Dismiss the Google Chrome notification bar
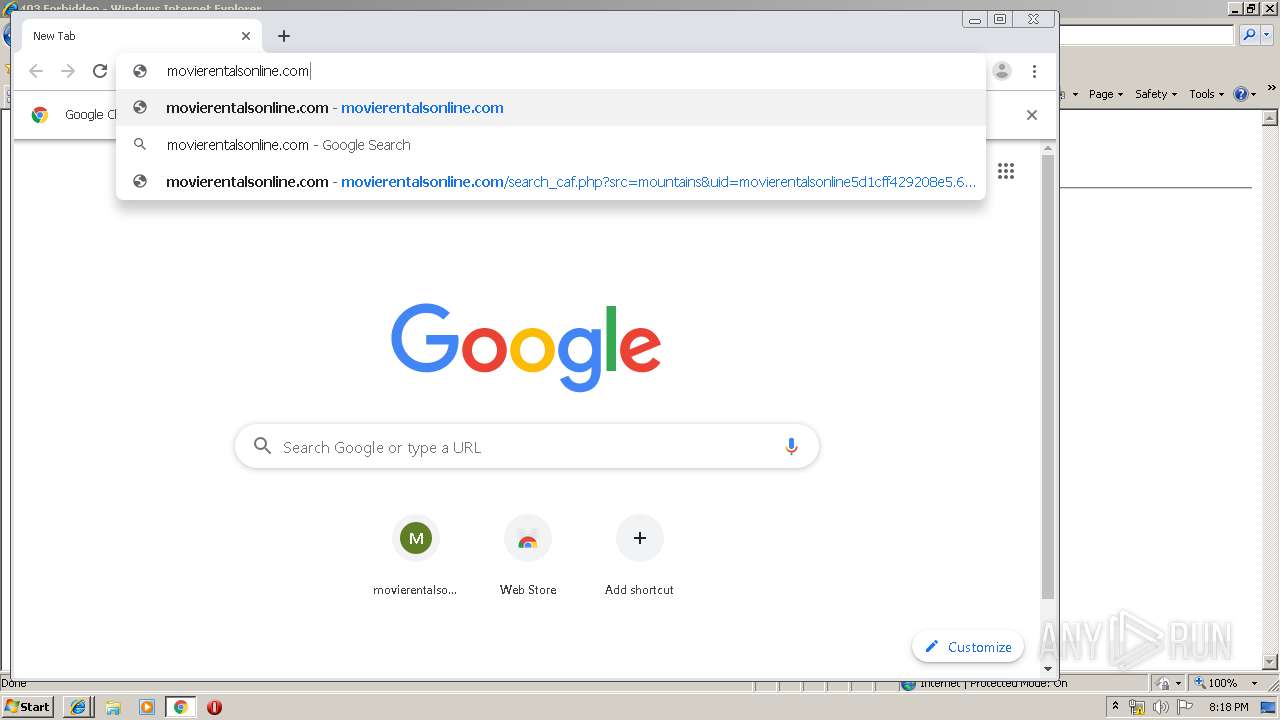1280x720 pixels. (1032, 115)
